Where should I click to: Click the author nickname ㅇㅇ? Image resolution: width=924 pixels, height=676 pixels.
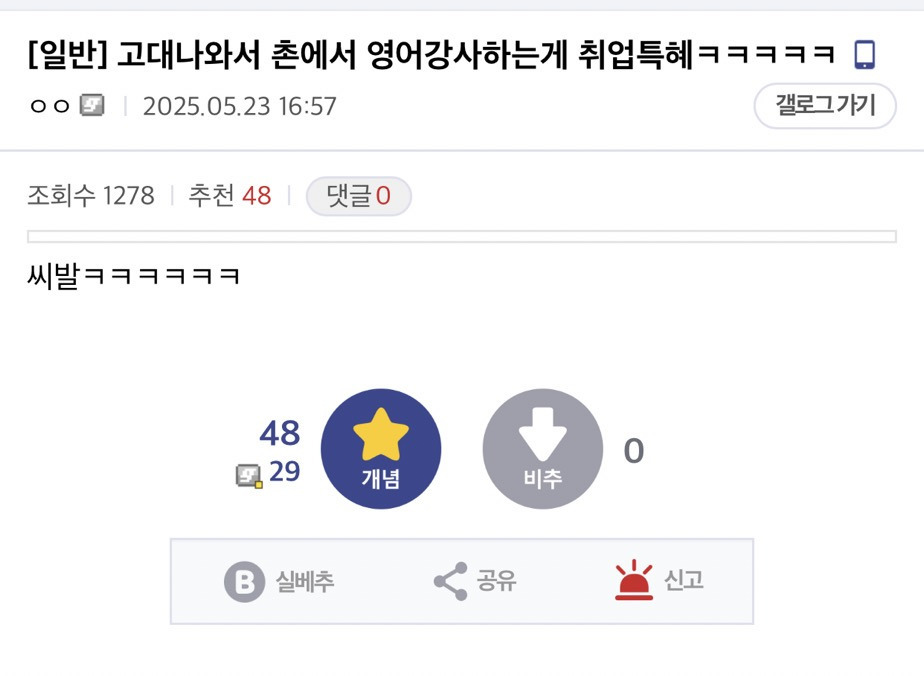click(50, 106)
